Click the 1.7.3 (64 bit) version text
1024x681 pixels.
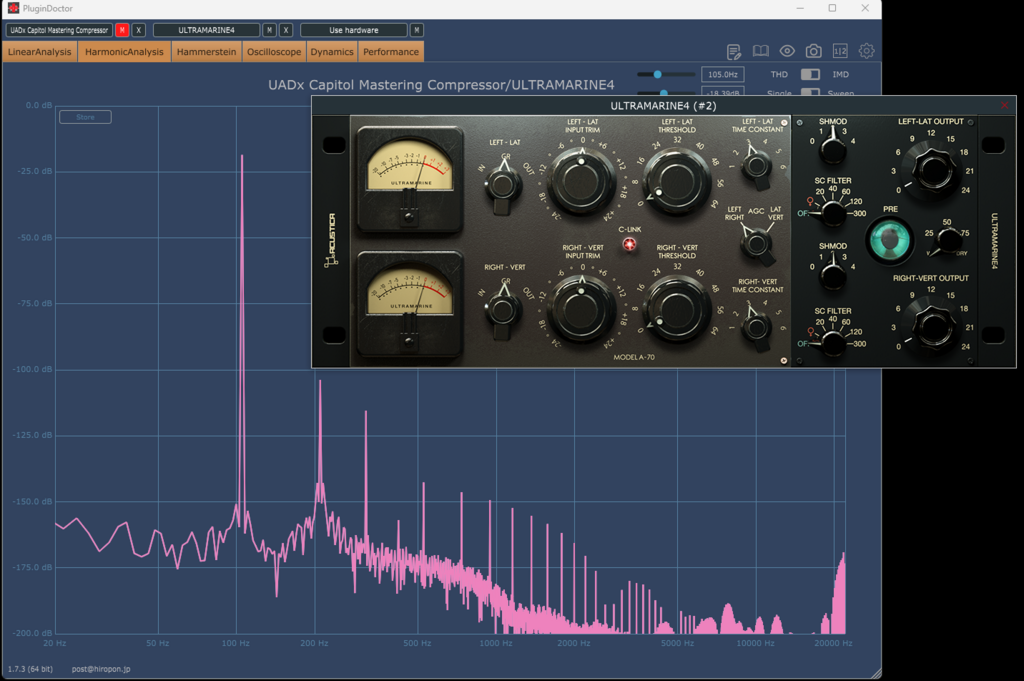(30, 669)
